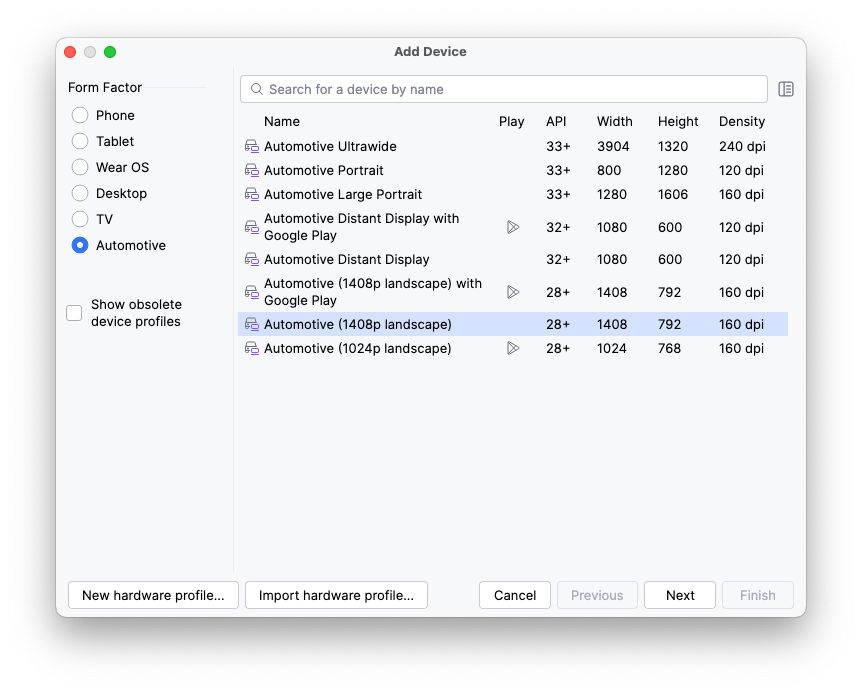Click the Automotive Large Portrait device icon
The width and height of the screenshot is (862, 691).
(251, 195)
